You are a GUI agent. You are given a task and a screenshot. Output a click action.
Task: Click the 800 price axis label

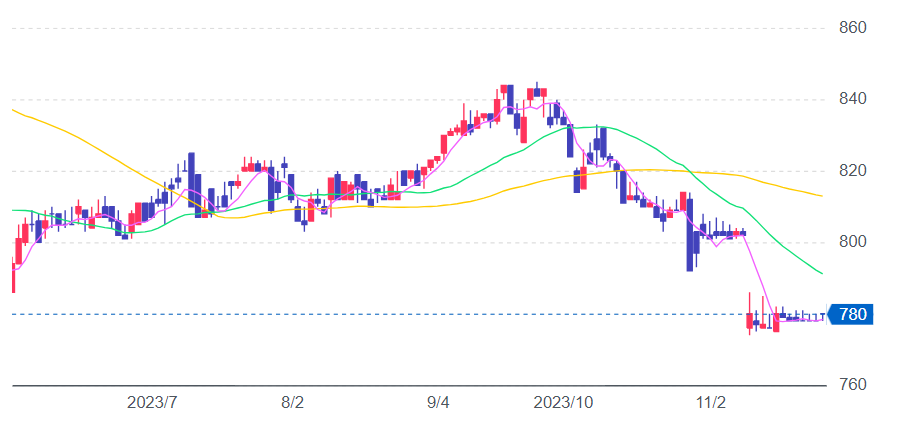click(853, 242)
